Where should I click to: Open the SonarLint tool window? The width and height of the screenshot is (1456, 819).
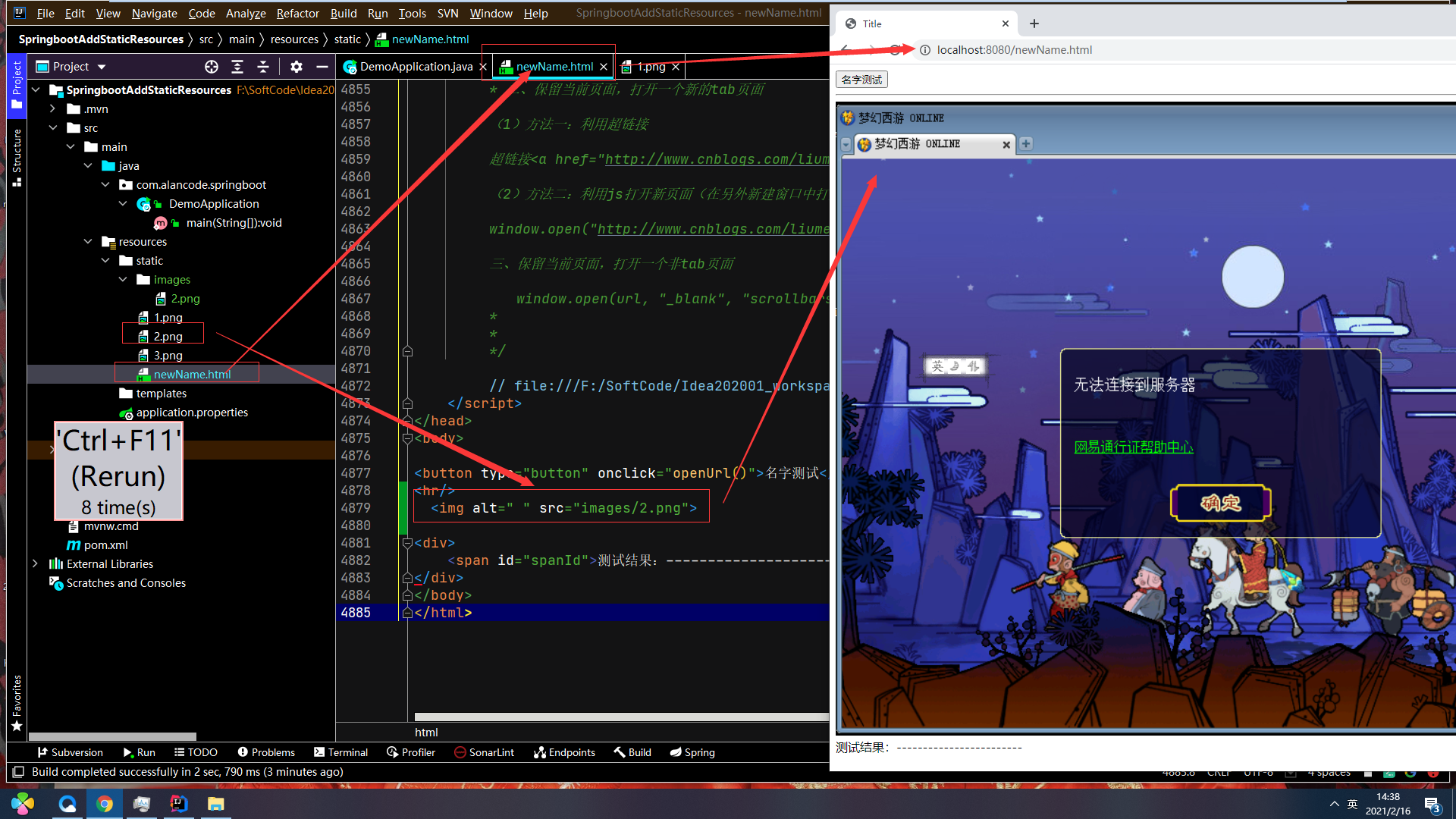point(484,752)
